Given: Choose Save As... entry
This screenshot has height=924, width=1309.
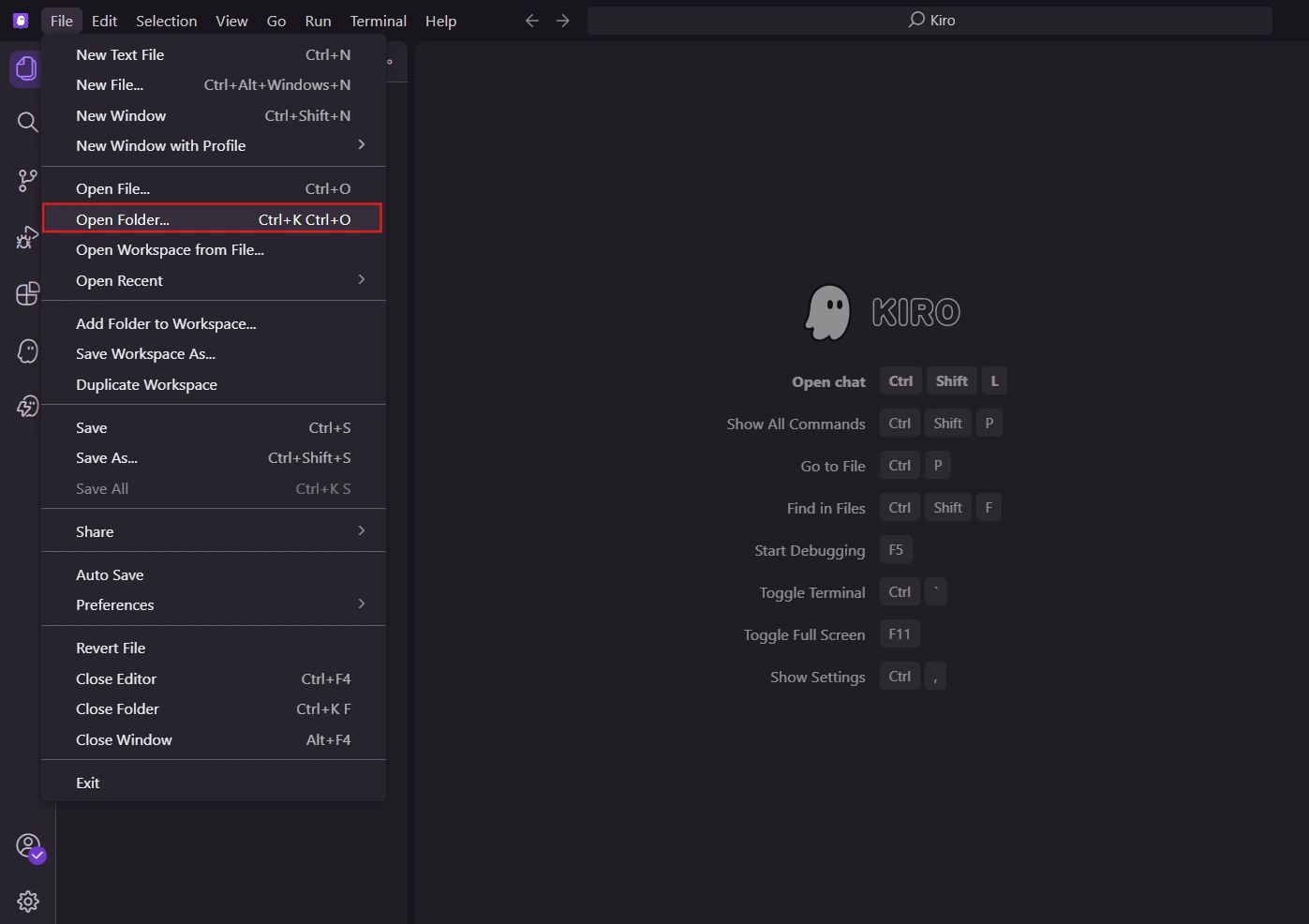Looking at the screenshot, I should point(214,457).
